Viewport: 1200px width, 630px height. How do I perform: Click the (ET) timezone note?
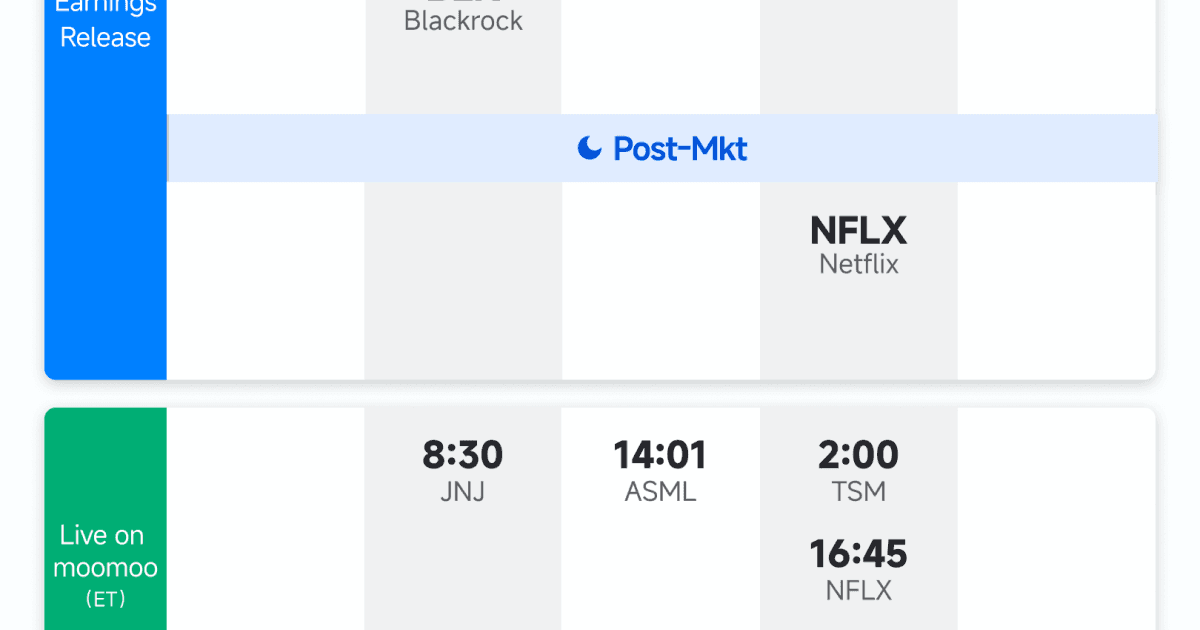click(x=105, y=599)
